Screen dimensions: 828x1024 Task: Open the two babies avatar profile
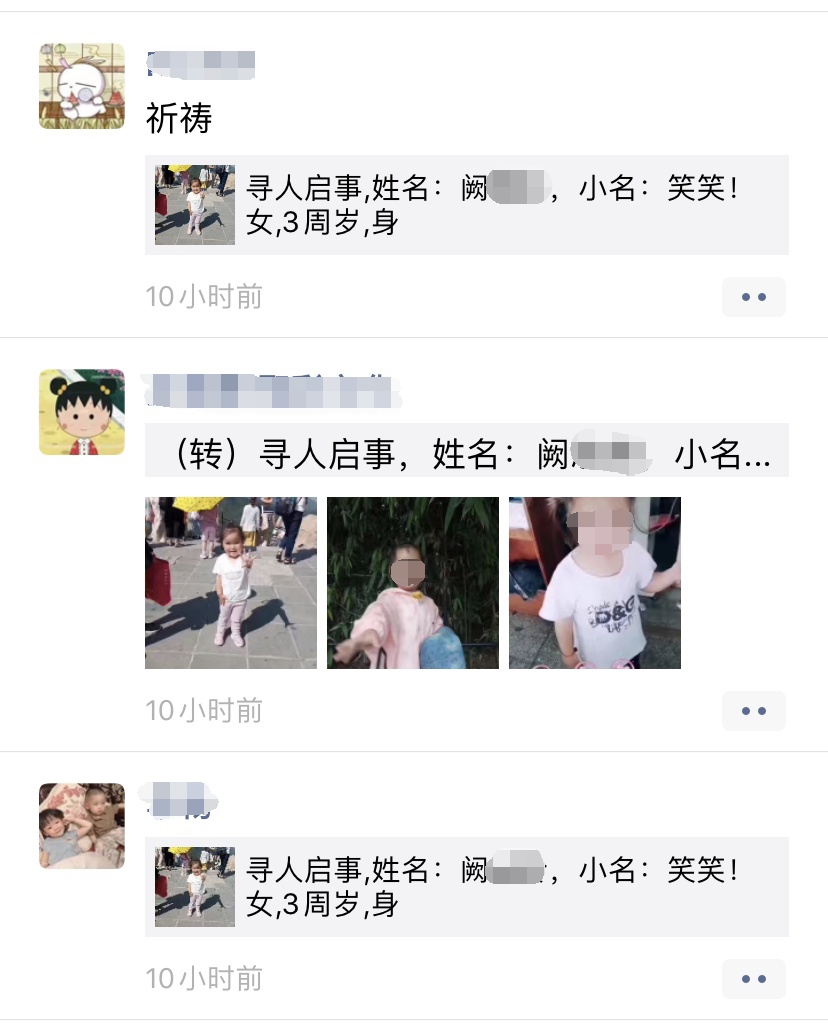(x=82, y=825)
